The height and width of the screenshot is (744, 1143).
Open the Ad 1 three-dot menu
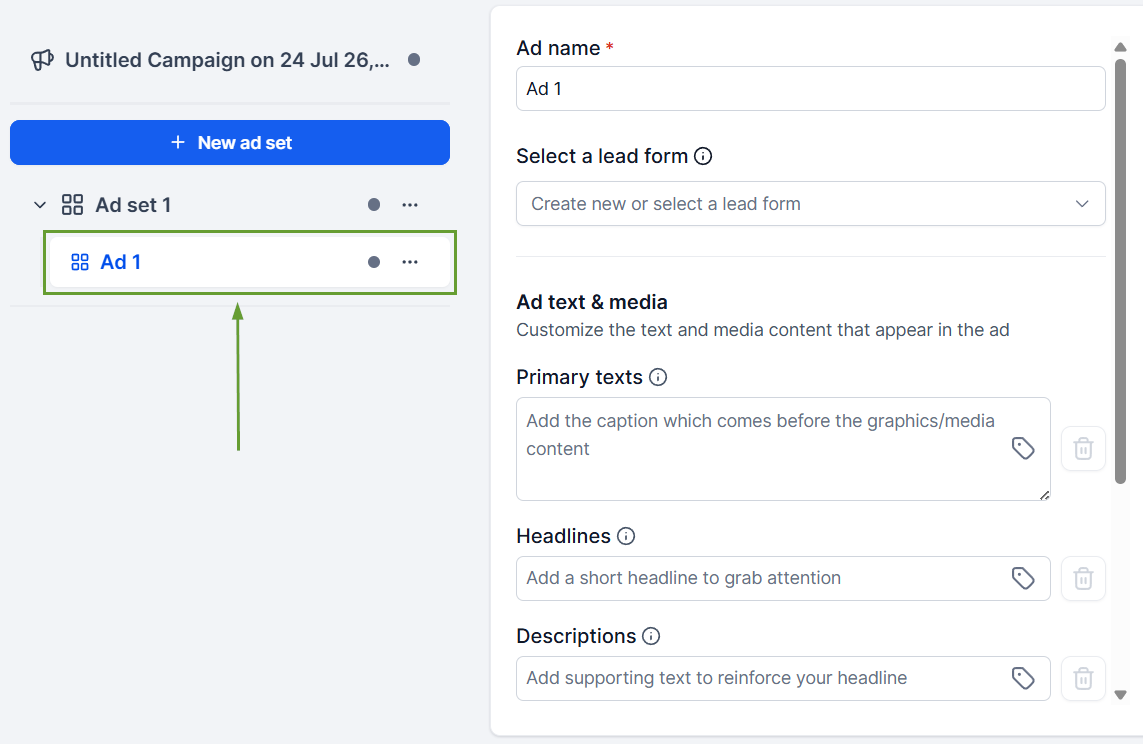pos(410,262)
